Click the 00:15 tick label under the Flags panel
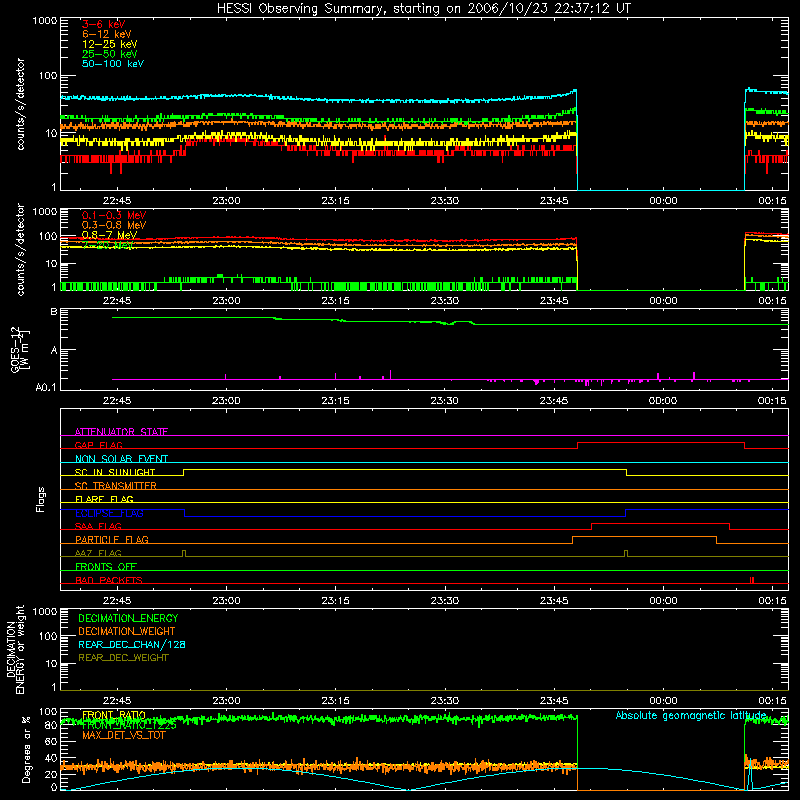This screenshot has width=800, height=800. (772, 601)
